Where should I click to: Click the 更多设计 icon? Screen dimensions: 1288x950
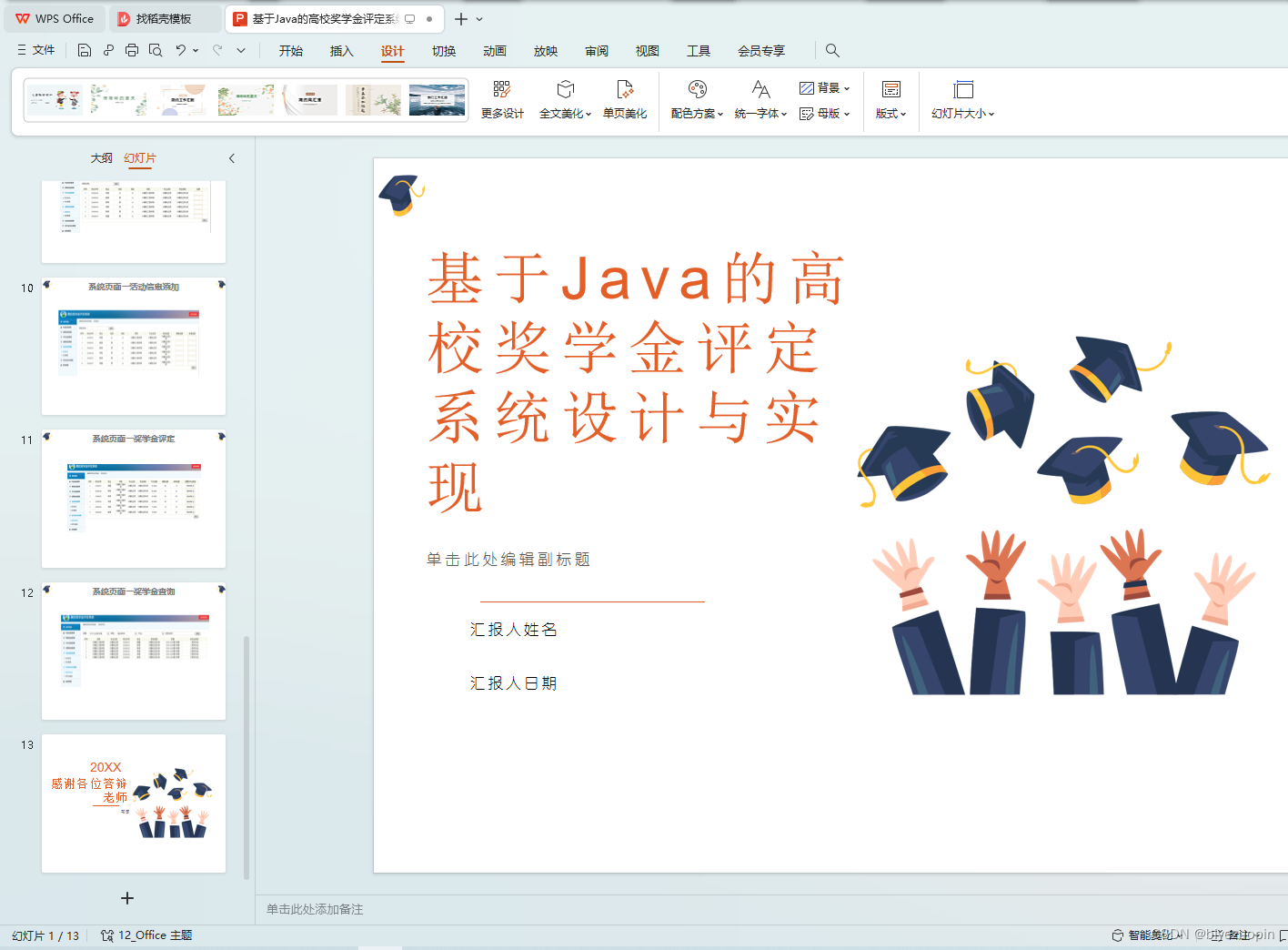coord(501,98)
